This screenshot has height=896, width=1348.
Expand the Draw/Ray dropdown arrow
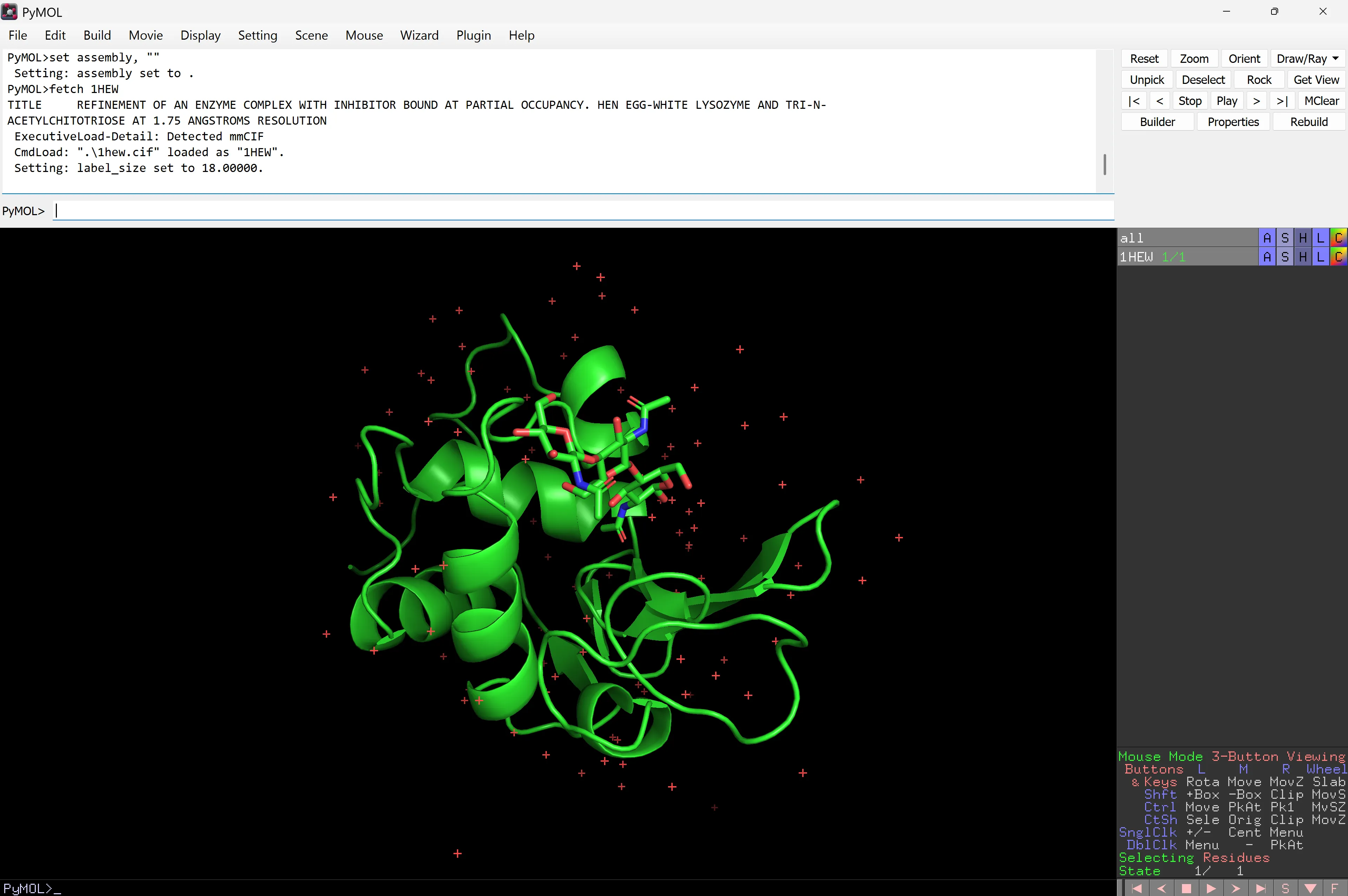tap(1335, 58)
